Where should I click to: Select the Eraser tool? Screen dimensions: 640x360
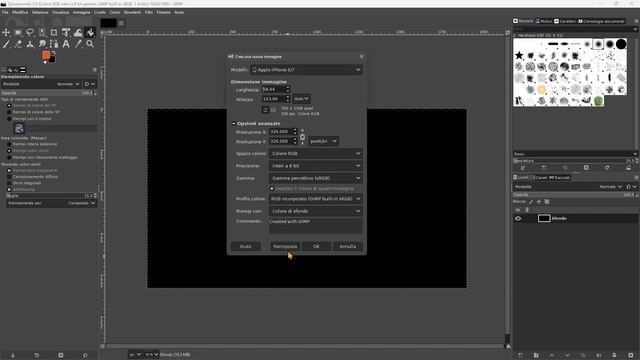pos(18,44)
